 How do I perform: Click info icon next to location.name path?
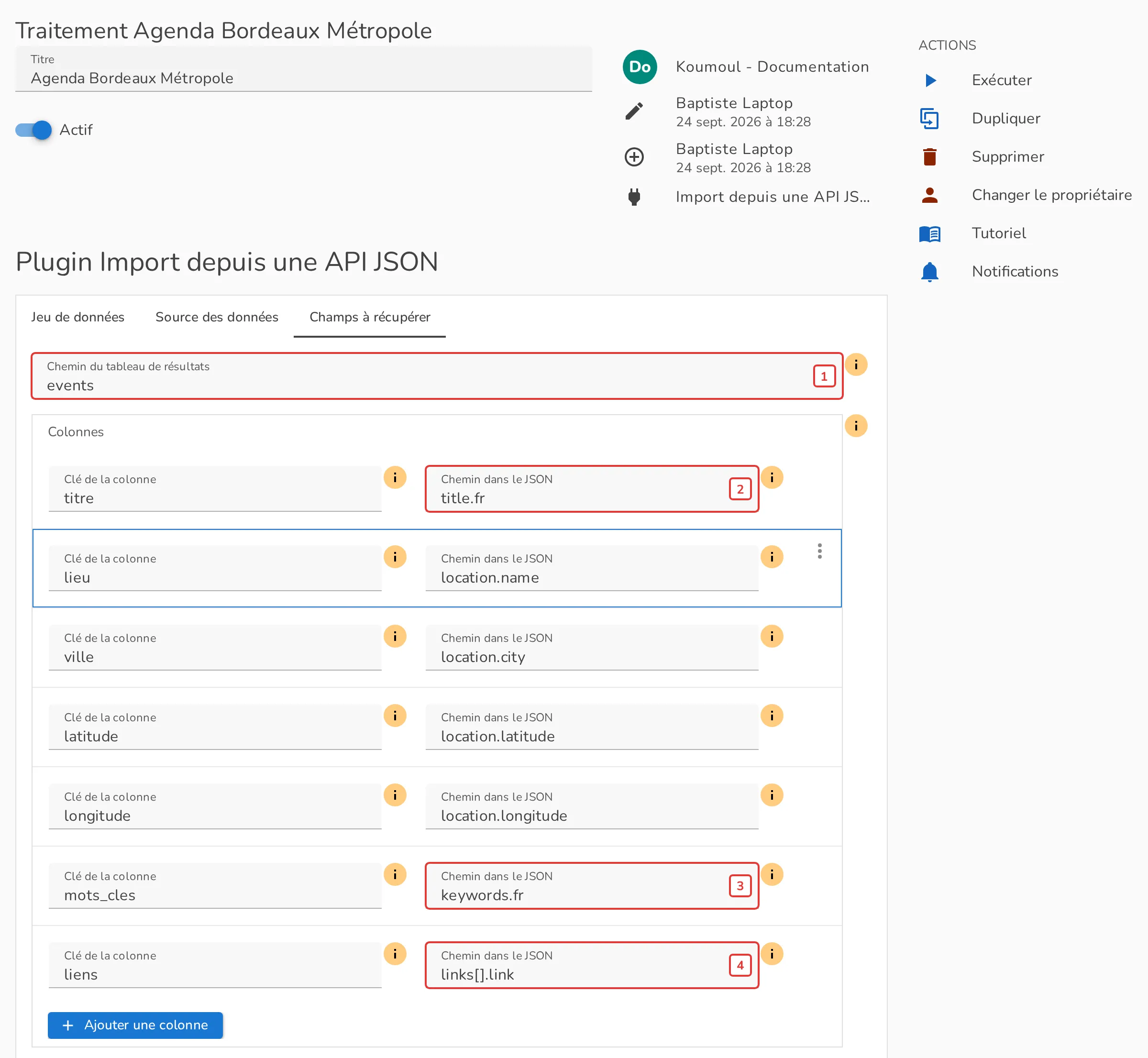pyautogui.click(x=772, y=557)
